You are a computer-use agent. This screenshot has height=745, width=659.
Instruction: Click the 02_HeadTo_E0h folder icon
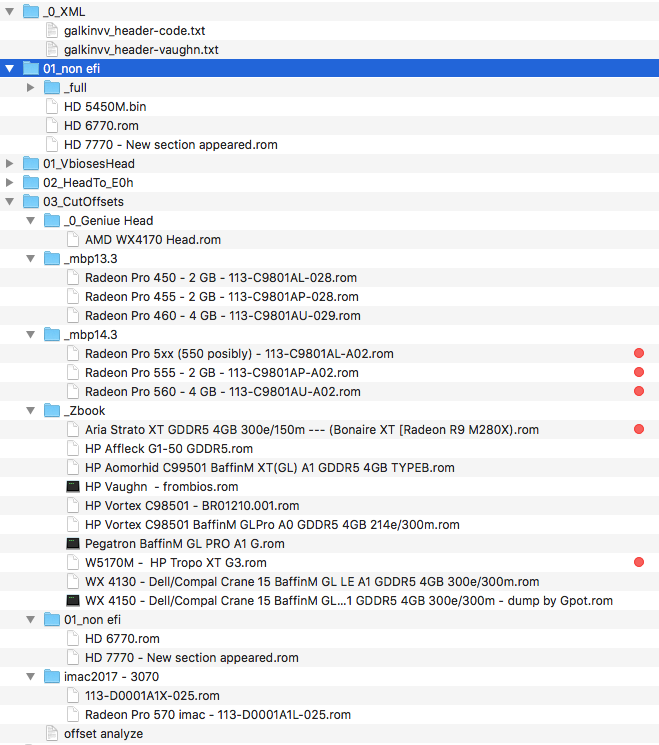[x=31, y=182]
